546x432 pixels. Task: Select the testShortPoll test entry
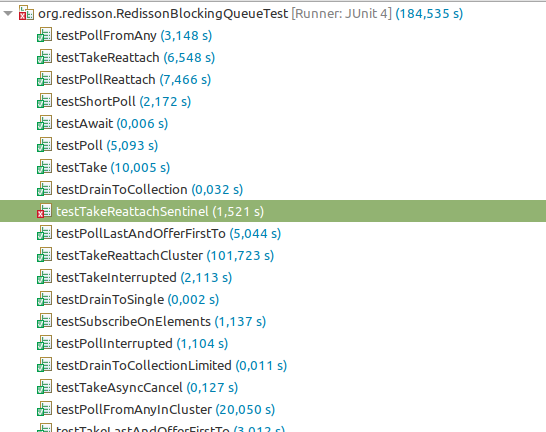(x=124, y=101)
